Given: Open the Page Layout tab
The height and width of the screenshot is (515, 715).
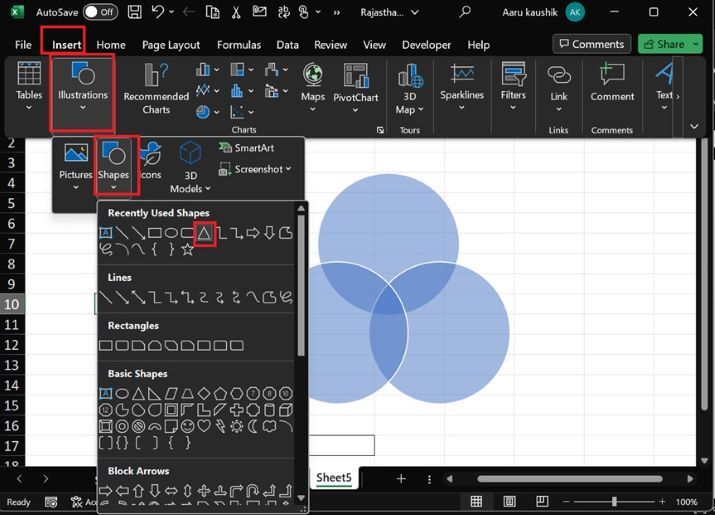Looking at the screenshot, I should [x=171, y=45].
